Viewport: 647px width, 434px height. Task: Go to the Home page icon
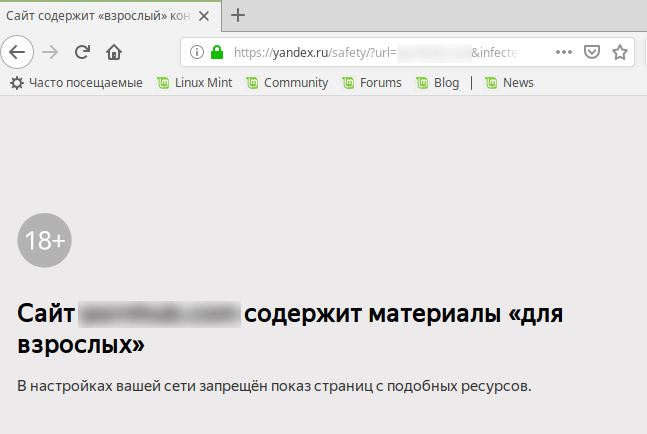114,52
